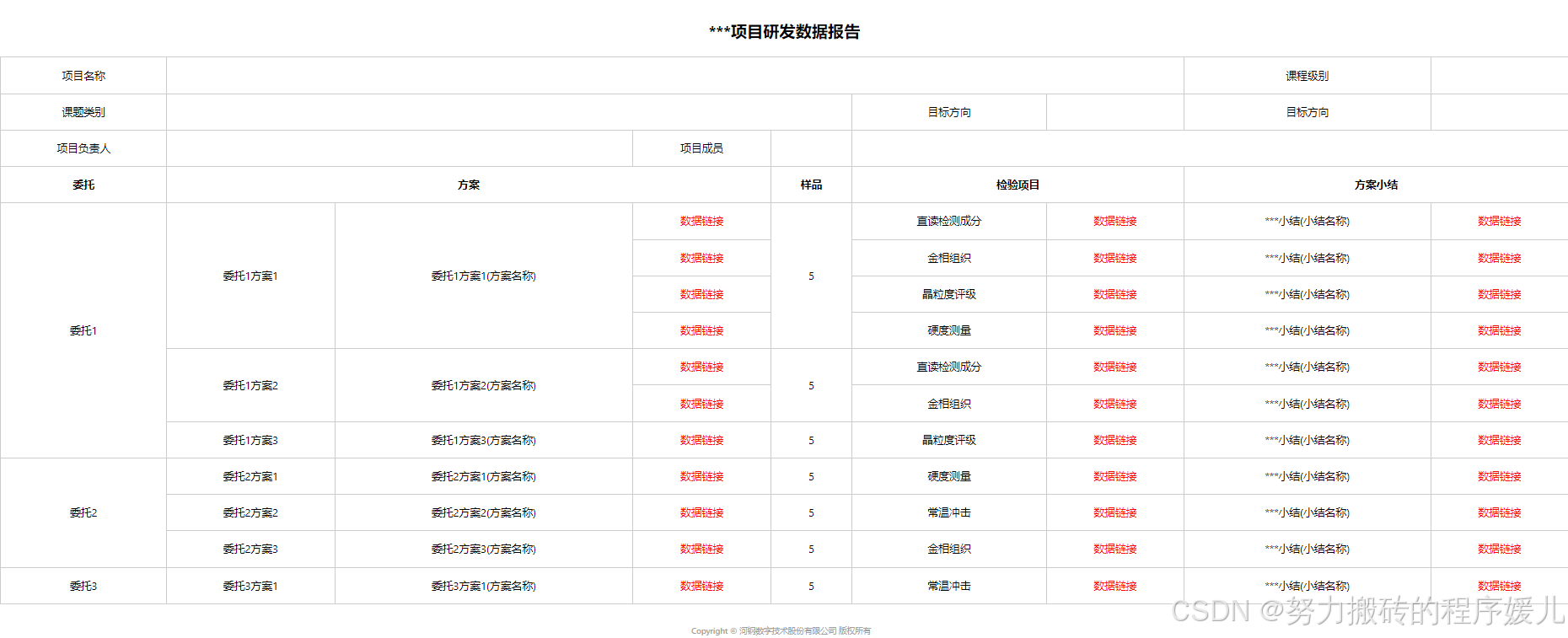Open 数据链接 beside 硬度测量 in 委托1方案1
1568x638 pixels.
1114,330
